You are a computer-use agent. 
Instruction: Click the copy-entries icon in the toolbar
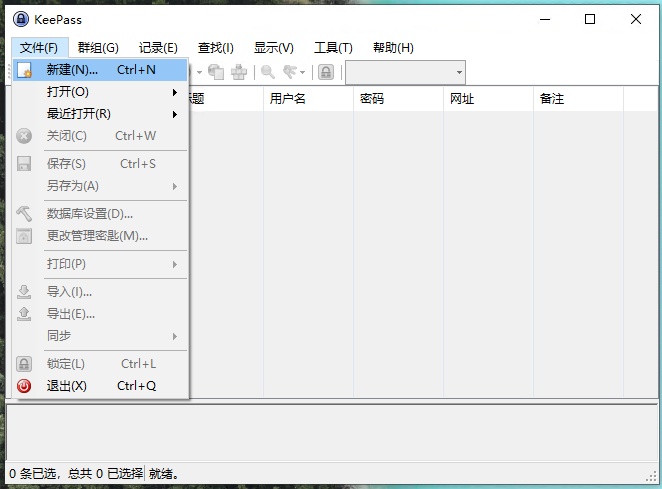(216, 72)
